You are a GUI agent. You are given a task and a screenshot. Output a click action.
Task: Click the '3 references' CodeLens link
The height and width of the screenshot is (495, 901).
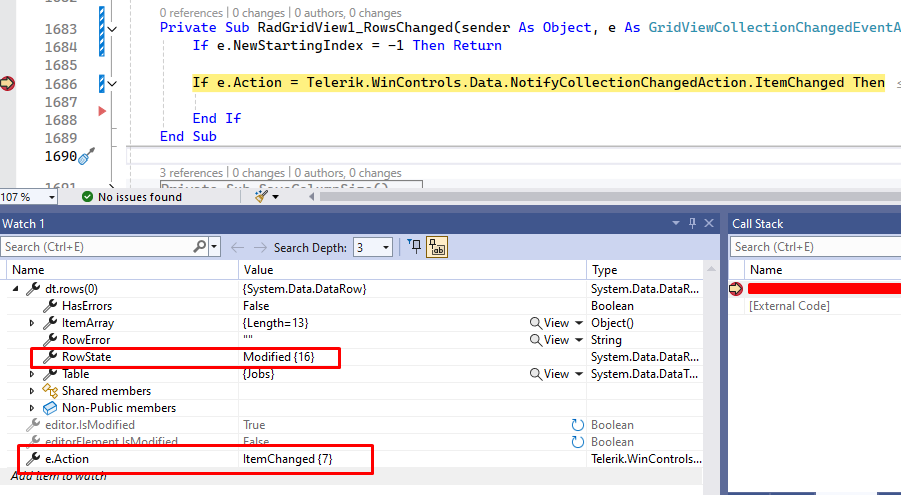192,173
